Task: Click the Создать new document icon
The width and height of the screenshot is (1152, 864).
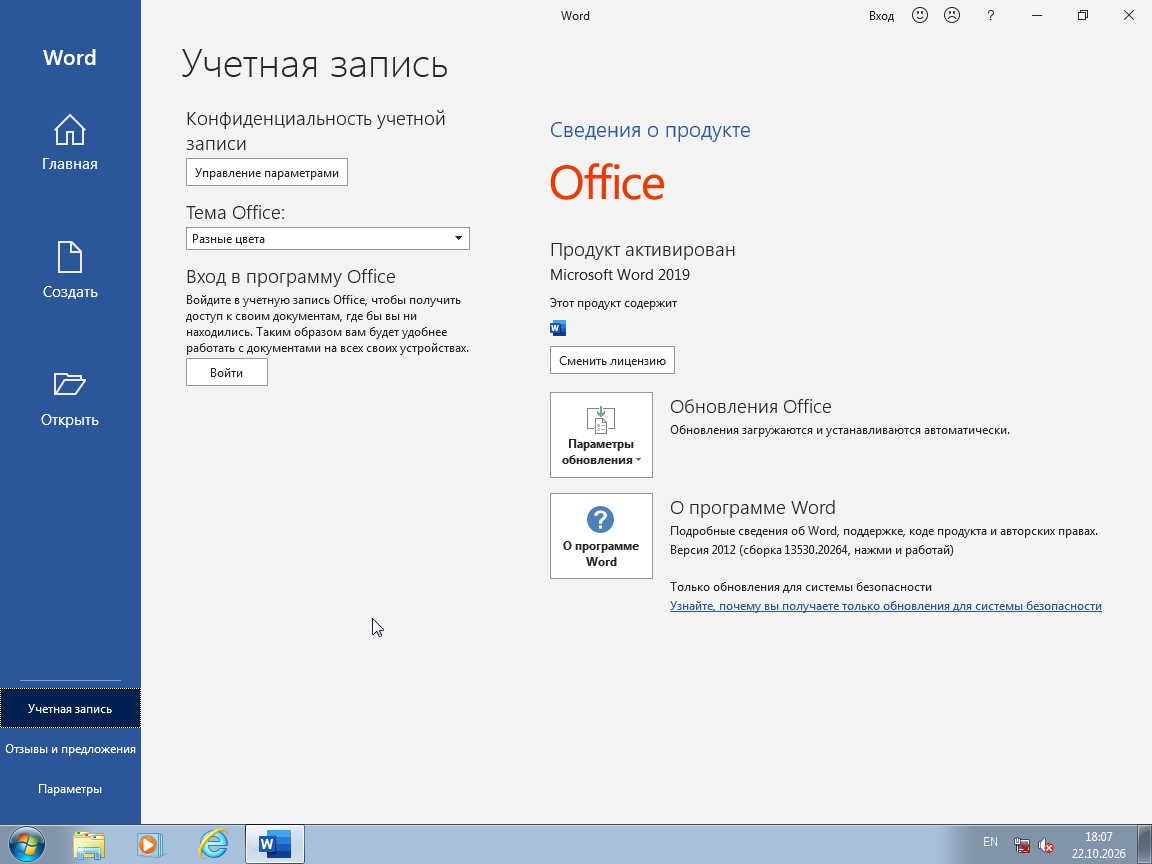Action: 70,257
